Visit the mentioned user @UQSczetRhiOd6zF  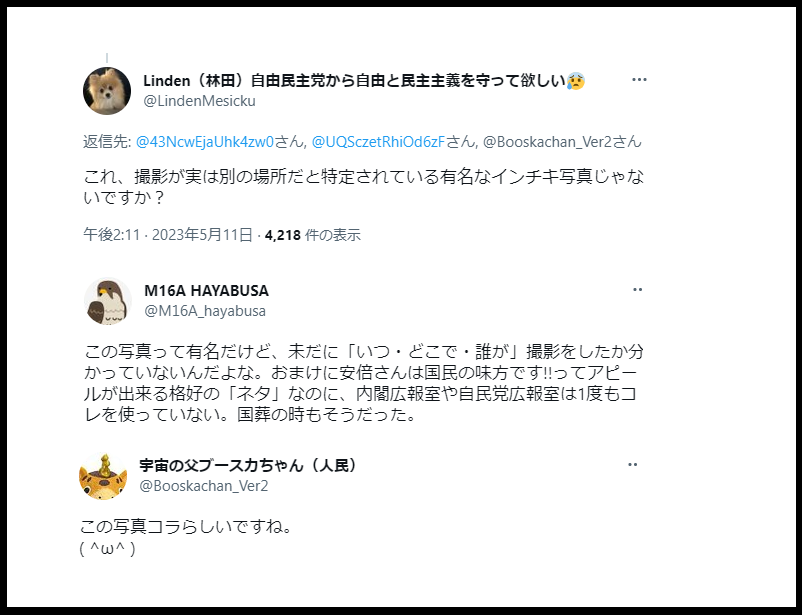pyautogui.click(x=378, y=142)
